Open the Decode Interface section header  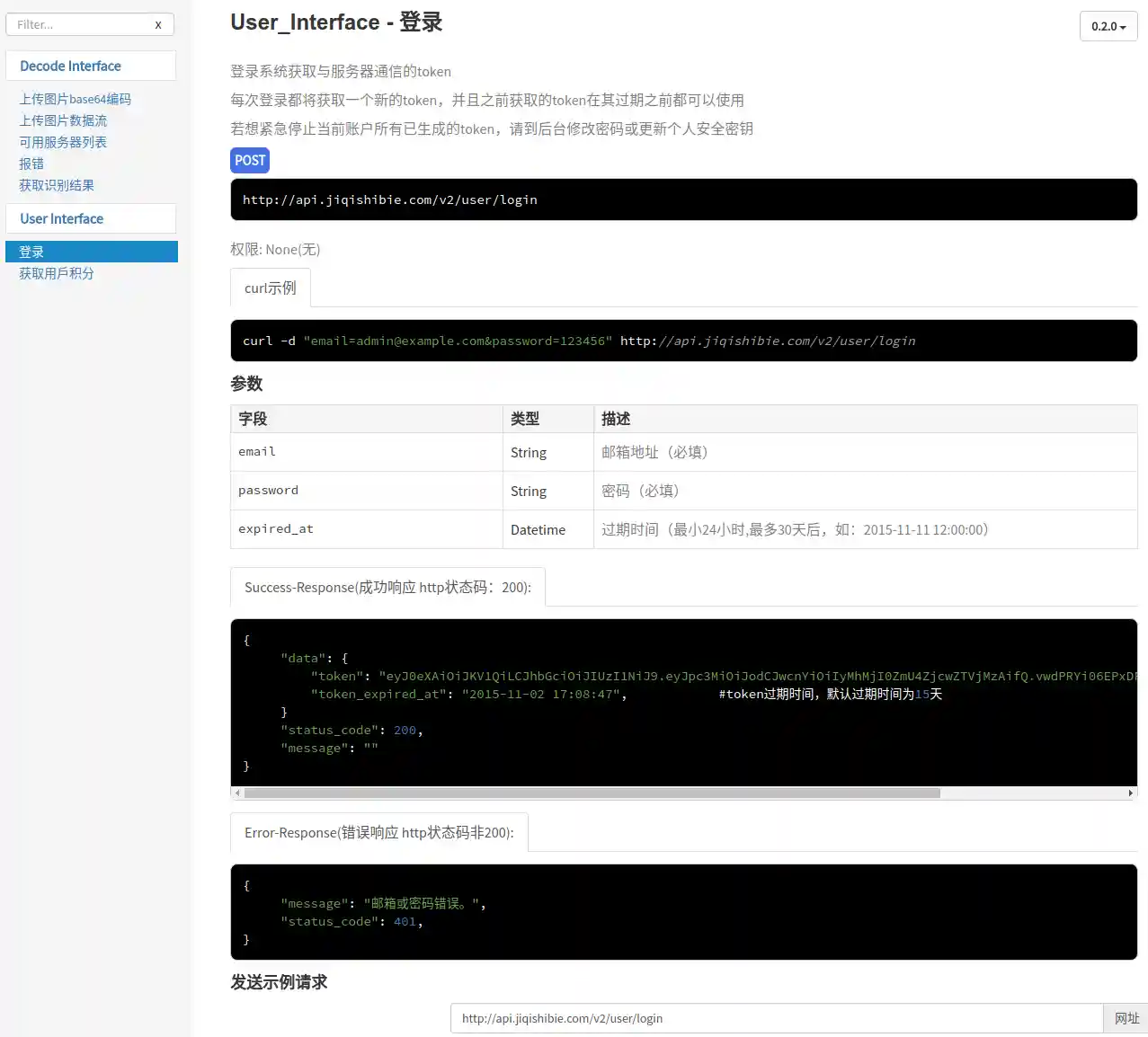70,66
